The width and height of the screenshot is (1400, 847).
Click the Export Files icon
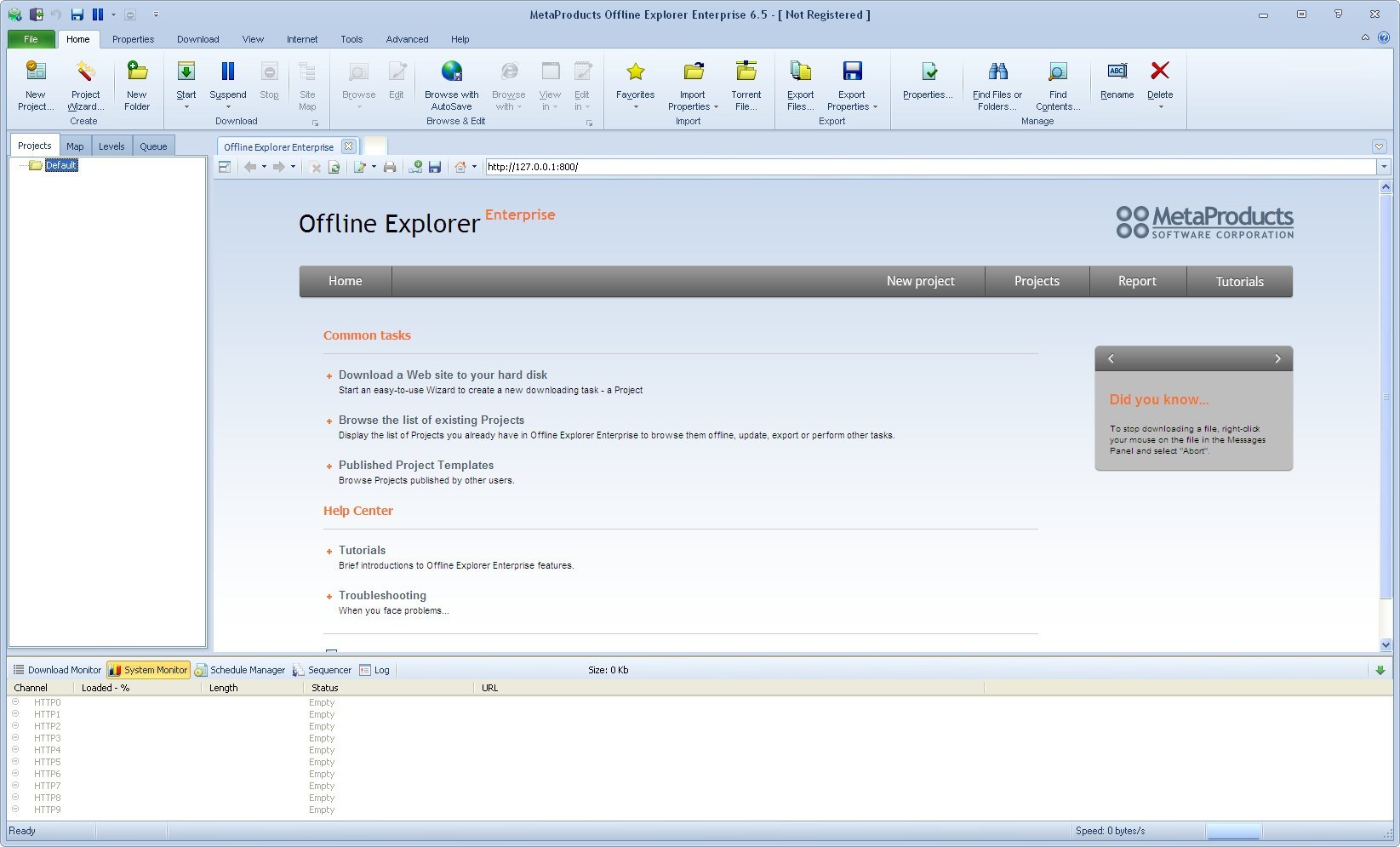point(800,72)
